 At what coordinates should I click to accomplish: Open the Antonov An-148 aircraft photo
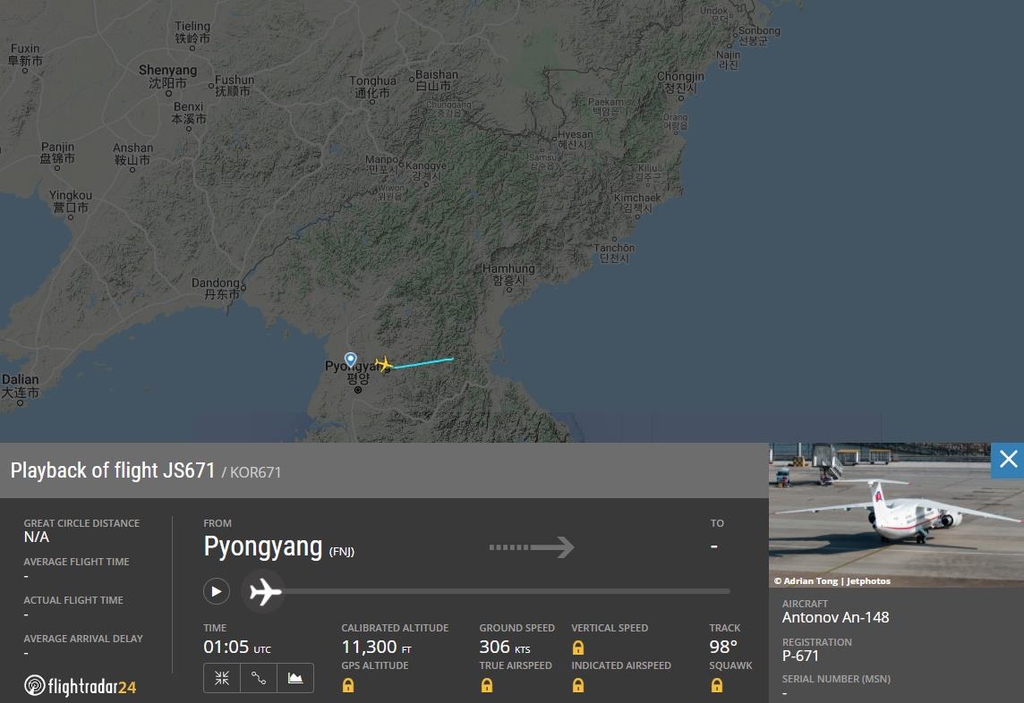[896, 515]
